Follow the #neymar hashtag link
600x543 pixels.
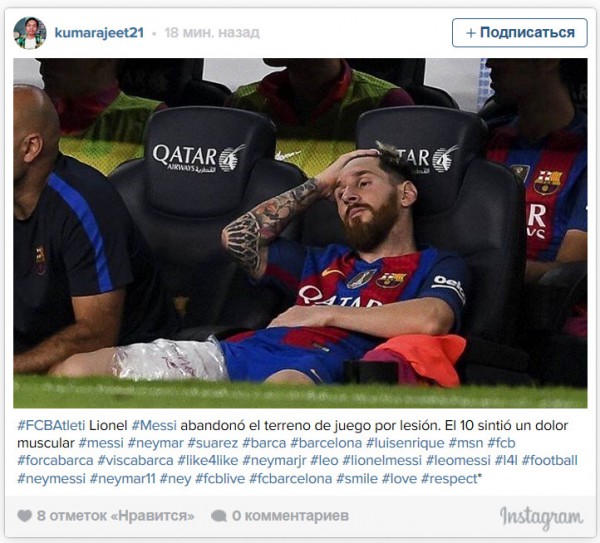(x=155, y=443)
